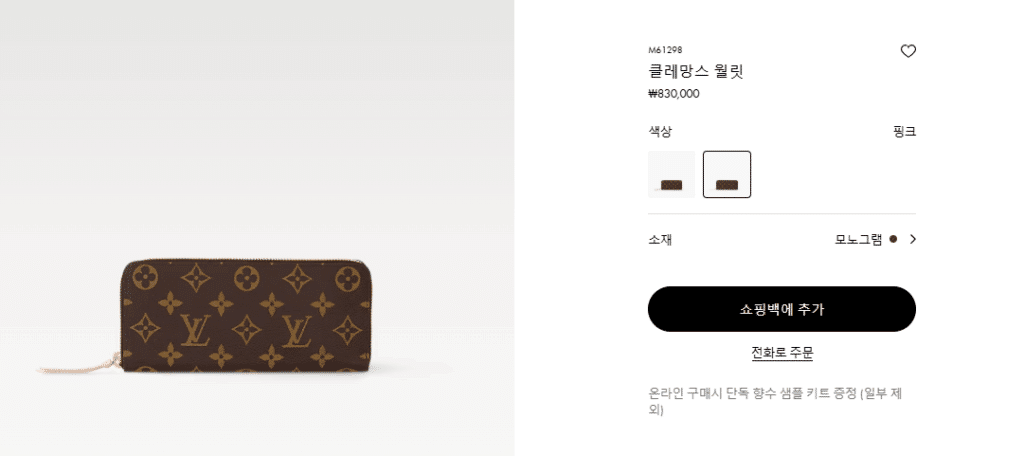Click the product code M61298
Viewport: 1024px width, 456px height.
[665, 50]
